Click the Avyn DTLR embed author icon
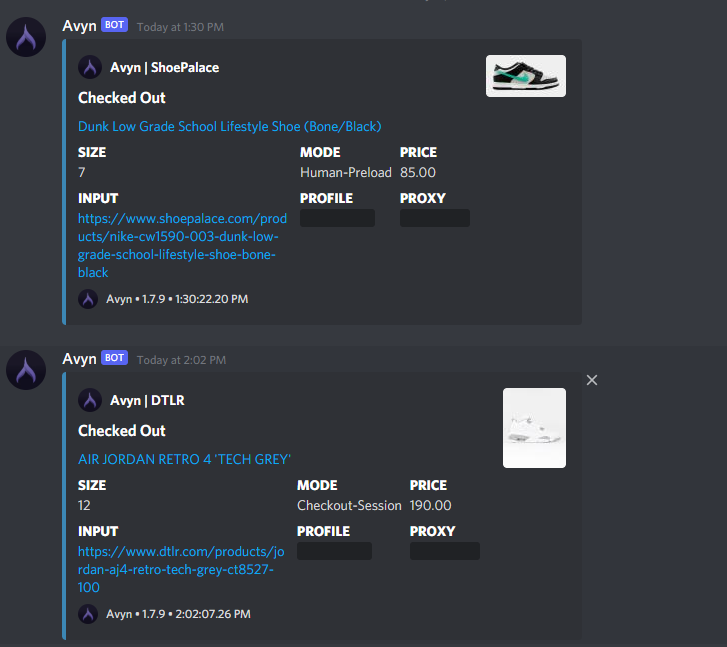 [x=90, y=400]
